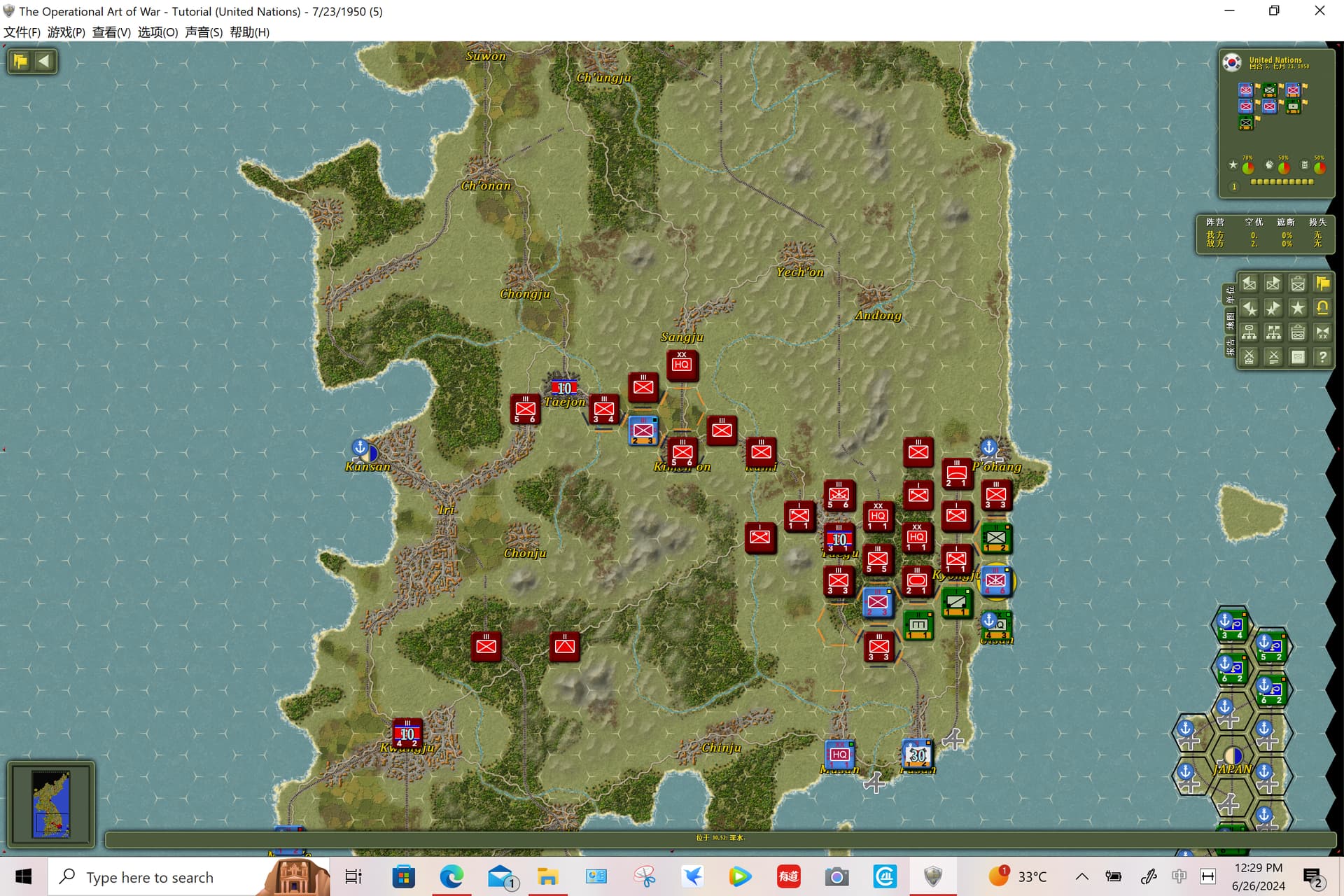
Task: Click the fortress icon beside last gauge
Action: [x=1305, y=165]
